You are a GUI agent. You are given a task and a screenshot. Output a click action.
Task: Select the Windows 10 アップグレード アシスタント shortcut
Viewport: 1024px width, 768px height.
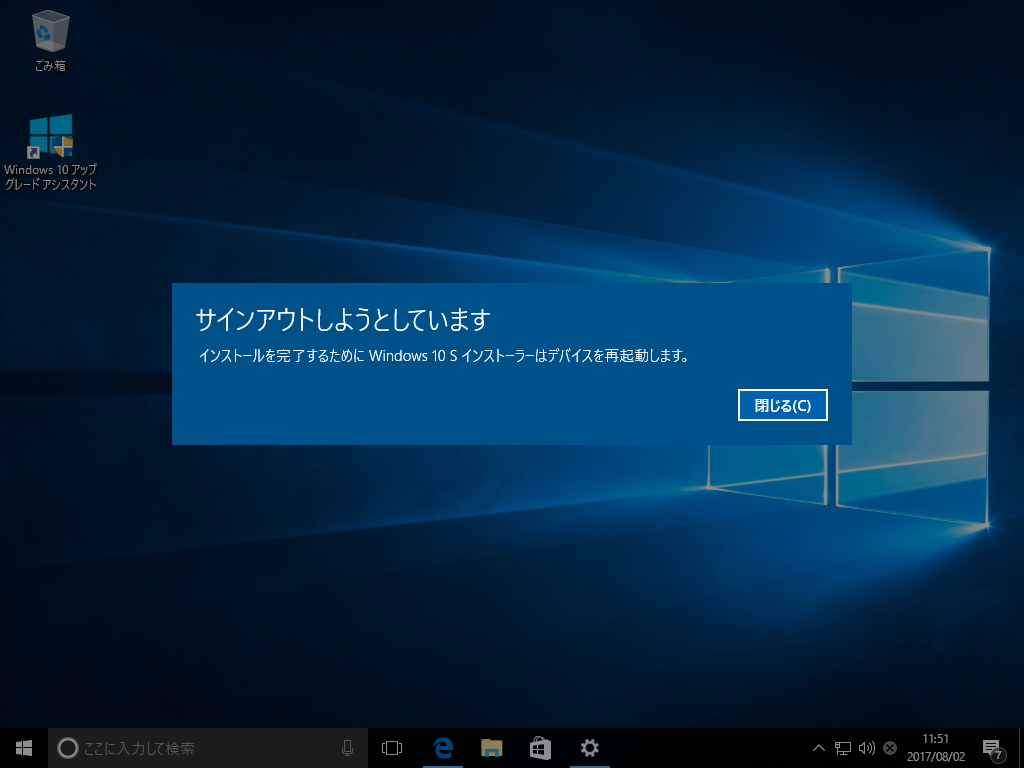point(50,153)
